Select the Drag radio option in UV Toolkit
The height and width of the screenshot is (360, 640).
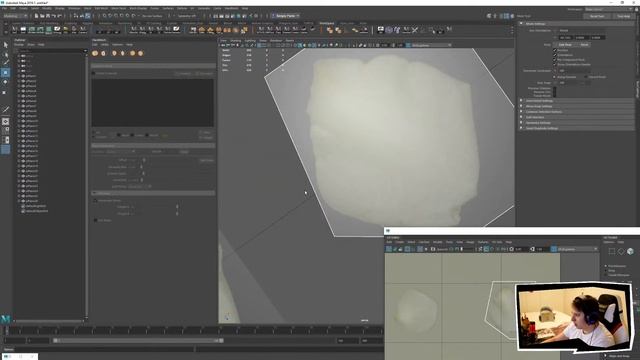[606, 271]
